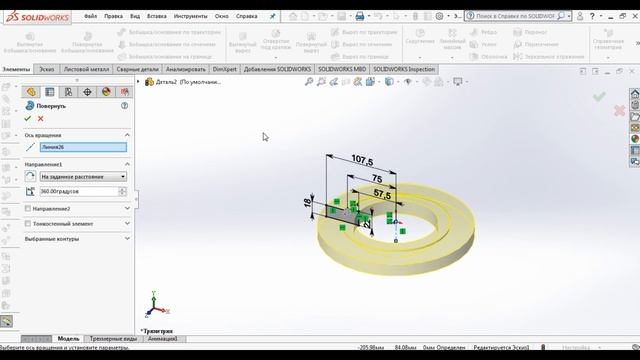Open the Анимация1 bottom tab
Image resolution: width=640 pixels, height=360 pixels.
click(162, 339)
